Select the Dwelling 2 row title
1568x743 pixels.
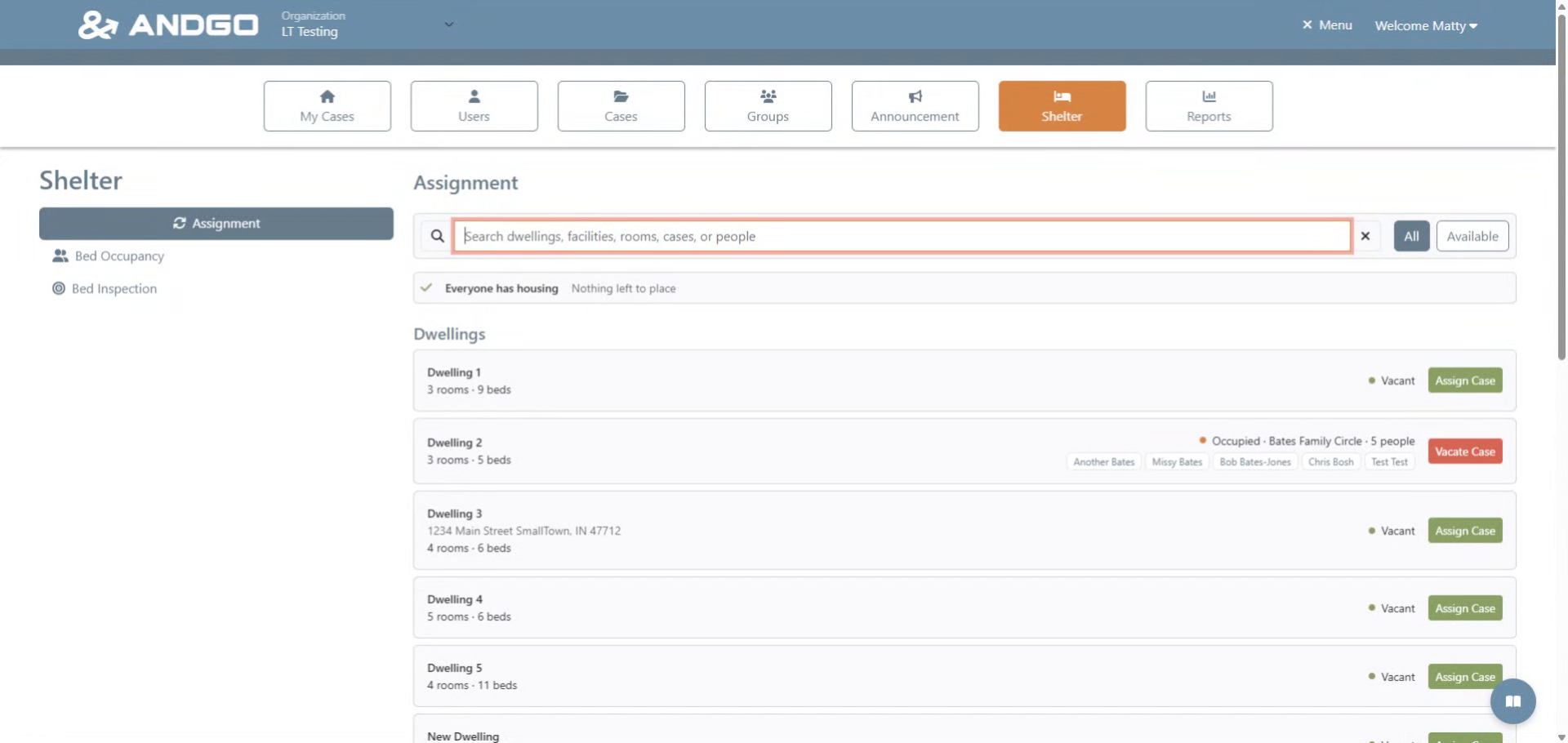tap(455, 443)
